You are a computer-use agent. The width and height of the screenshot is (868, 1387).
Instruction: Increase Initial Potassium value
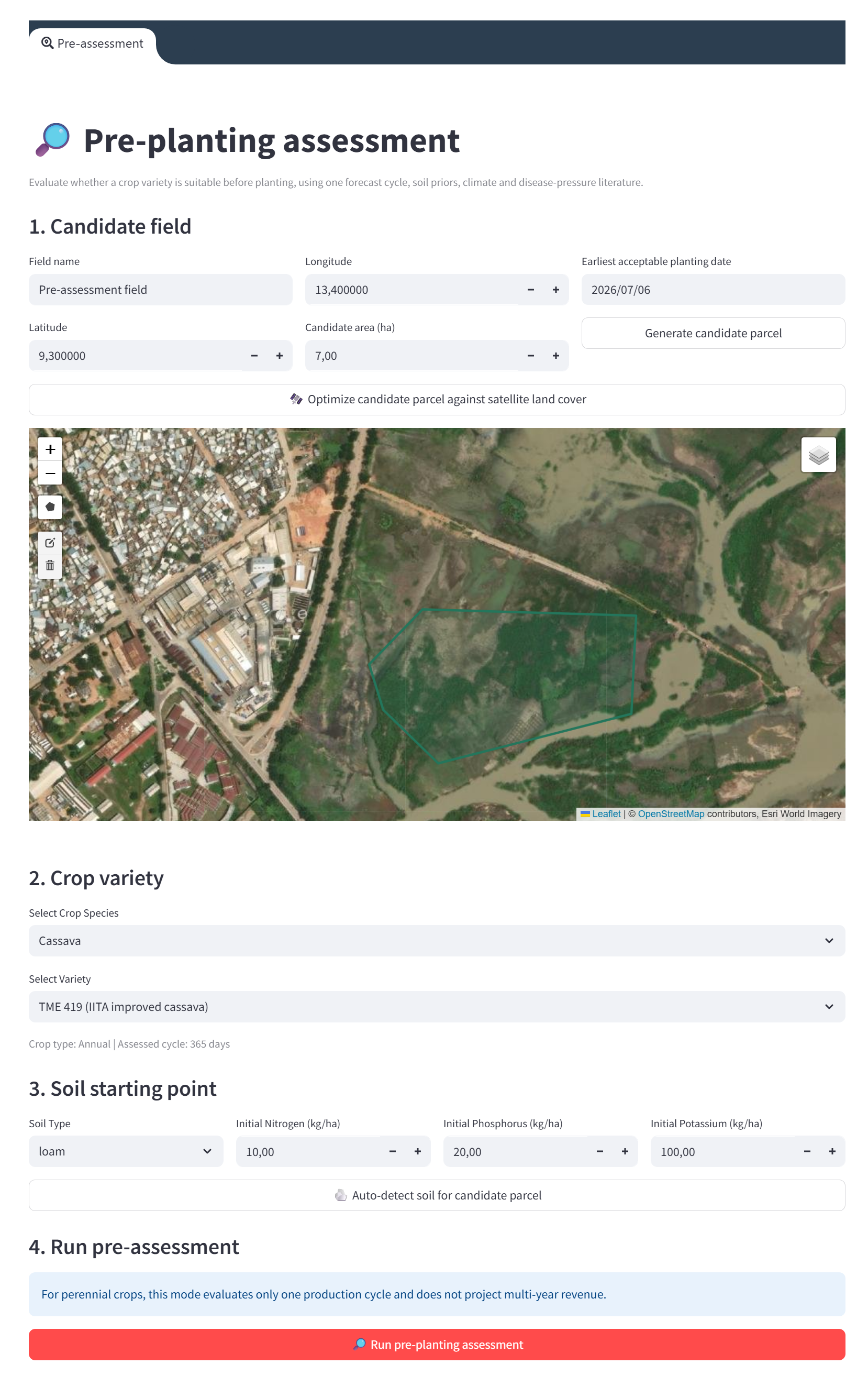coord(832,1151)
